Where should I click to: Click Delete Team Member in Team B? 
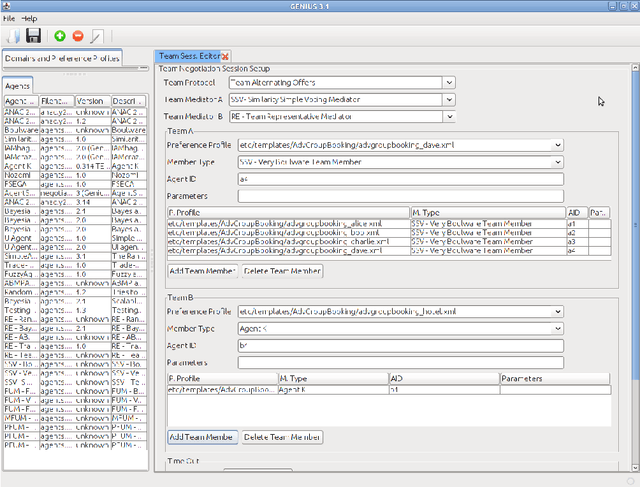[x=282, y=437]
